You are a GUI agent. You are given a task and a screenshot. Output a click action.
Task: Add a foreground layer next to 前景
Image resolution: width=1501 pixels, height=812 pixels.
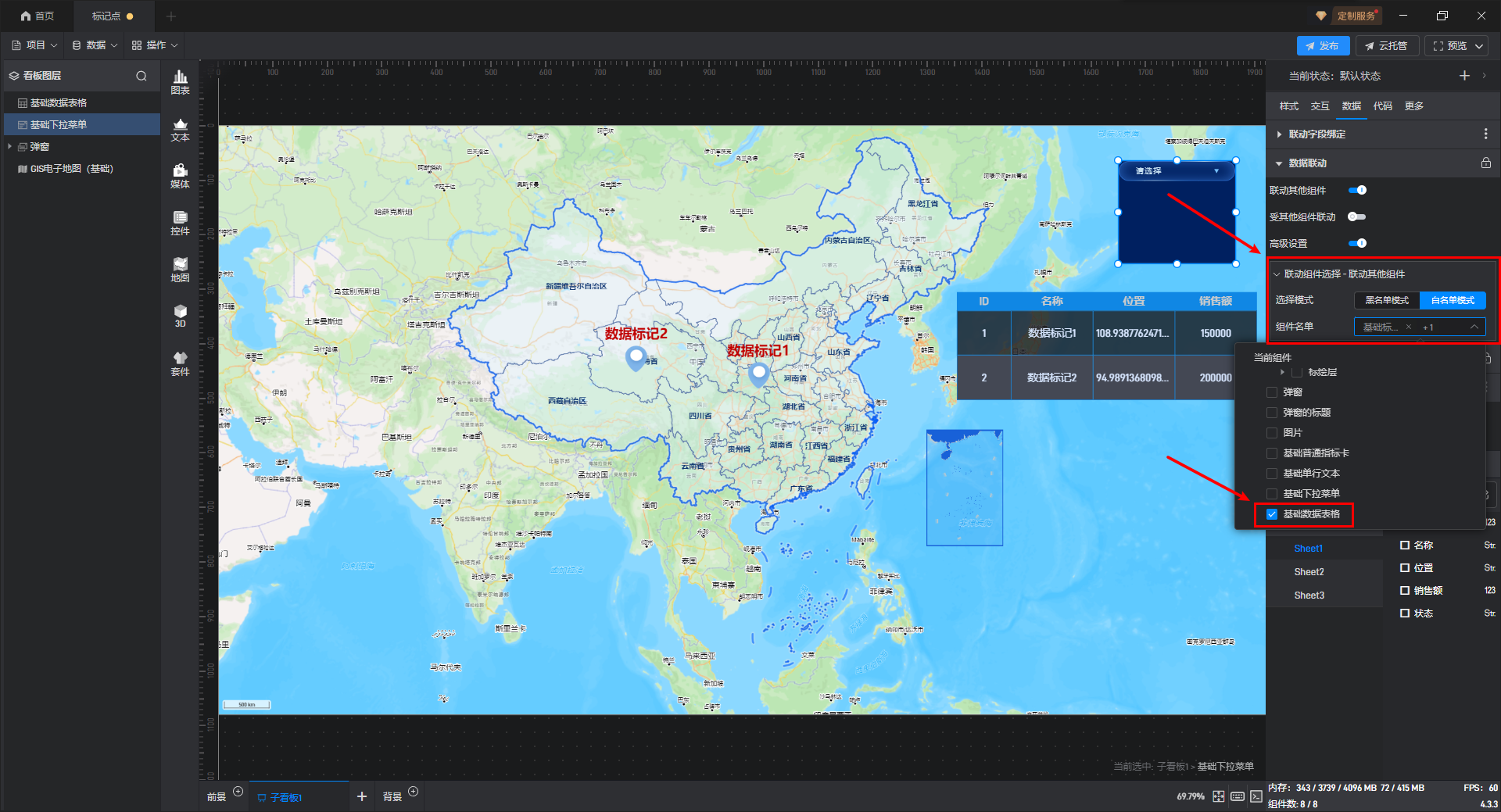click(x=238, y=792)
